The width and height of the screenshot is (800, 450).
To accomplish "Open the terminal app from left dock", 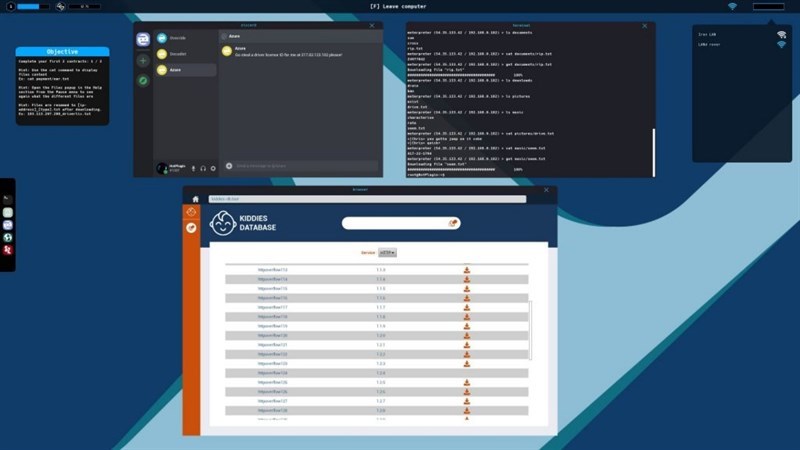I will pyautogui.click(x=7, y=199).
